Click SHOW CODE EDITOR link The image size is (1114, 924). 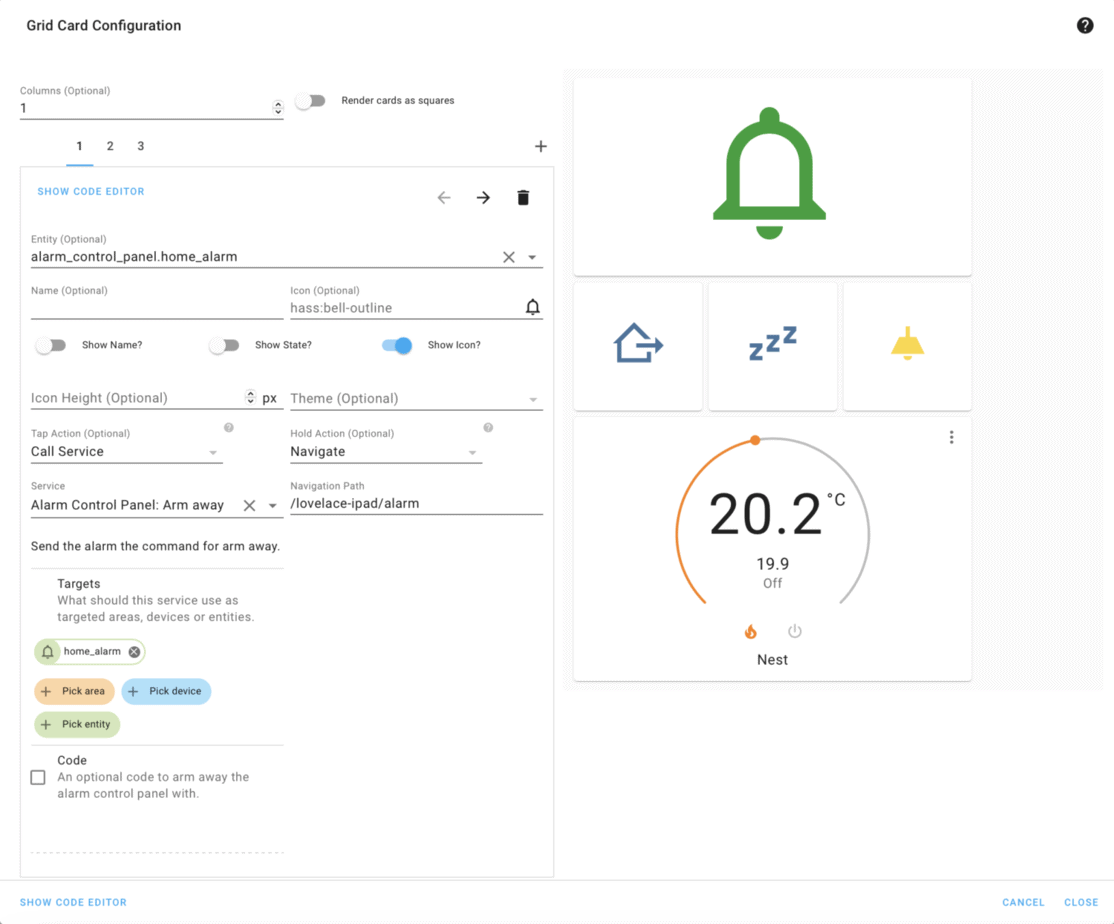coord(90,191)
